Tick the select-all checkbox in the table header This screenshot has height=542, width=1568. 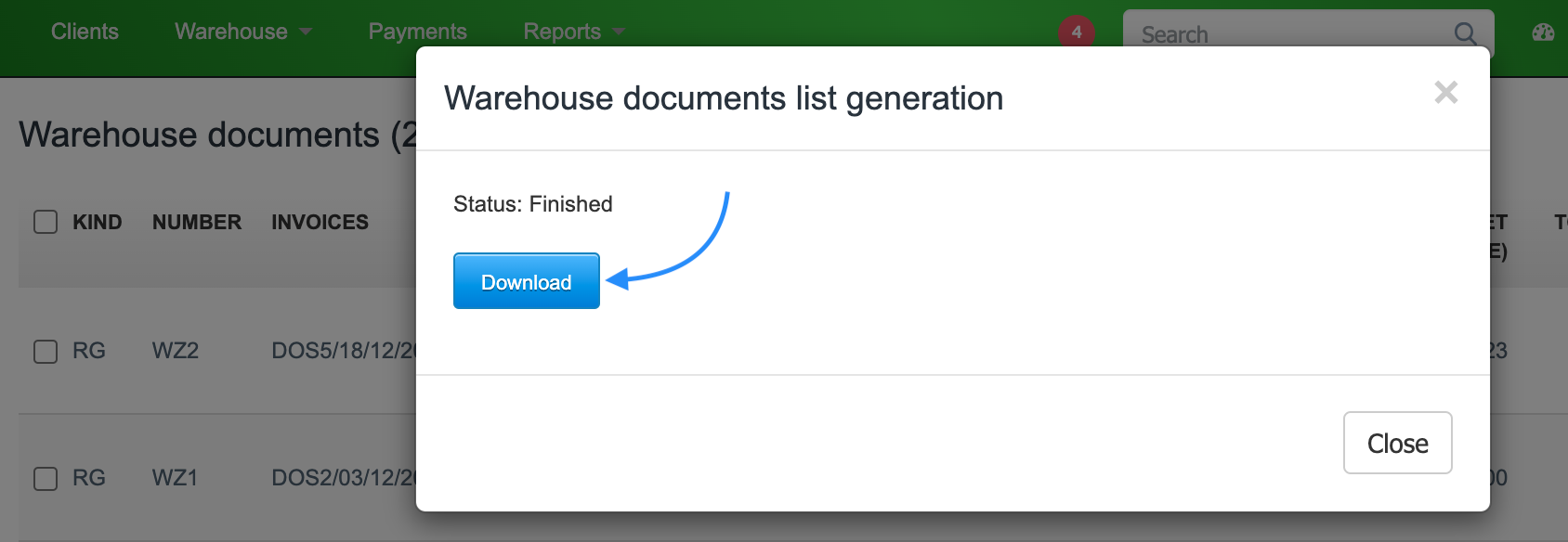click(x=46, y=222)
